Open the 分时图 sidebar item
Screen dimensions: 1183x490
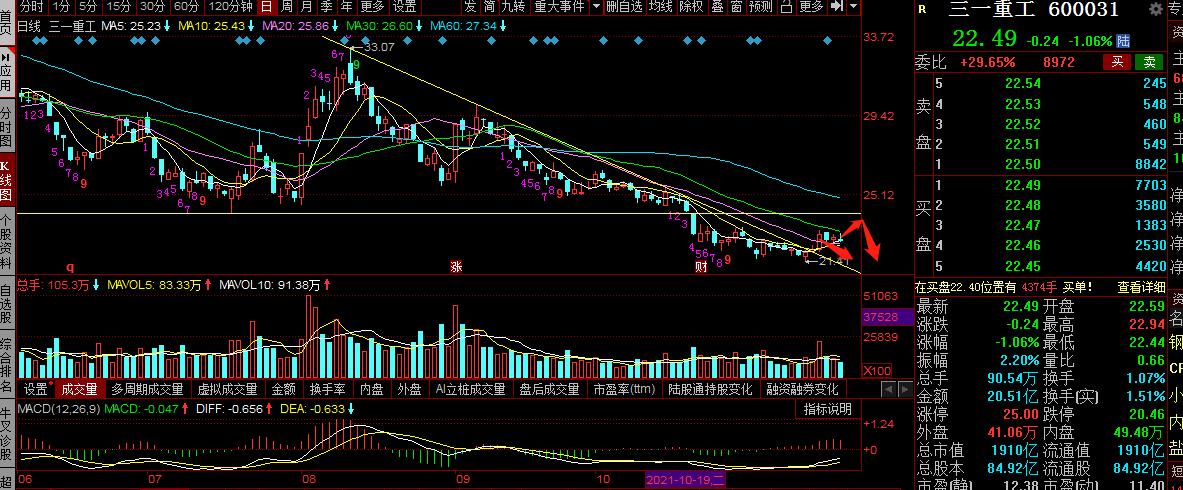pyautogui.click(x=7, y=126)
